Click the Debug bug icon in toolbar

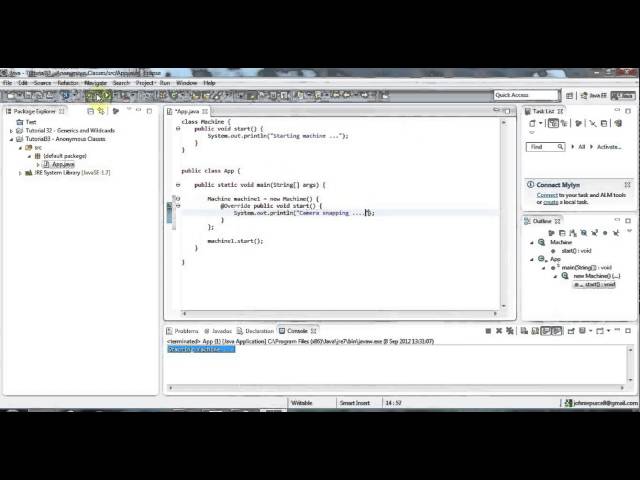point(90,96)
